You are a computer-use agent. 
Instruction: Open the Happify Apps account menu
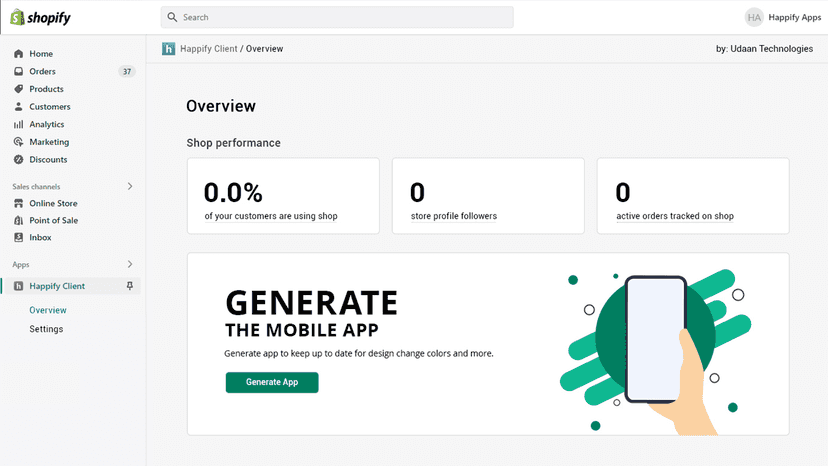click(x=794, y=17)
